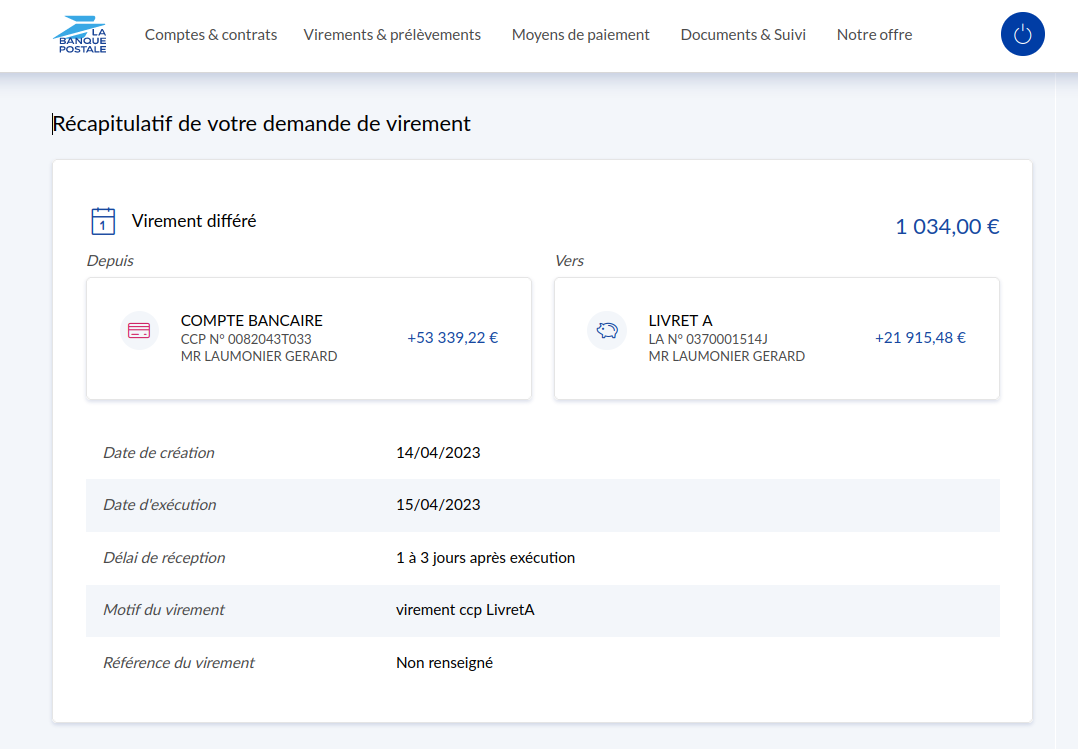Select the LIVRET A destination account card
Image resolution: width=1078 pixels, height=749 pixels.
pyautogui.click(x=776, y=339)
